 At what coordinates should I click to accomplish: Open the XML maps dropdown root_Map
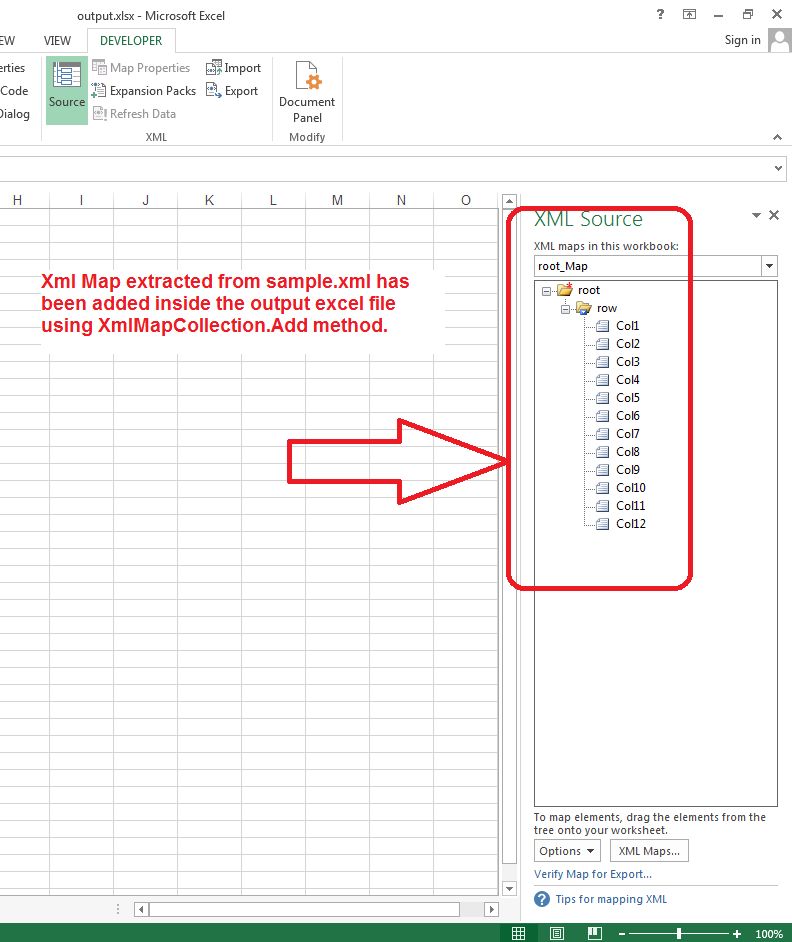769,266
